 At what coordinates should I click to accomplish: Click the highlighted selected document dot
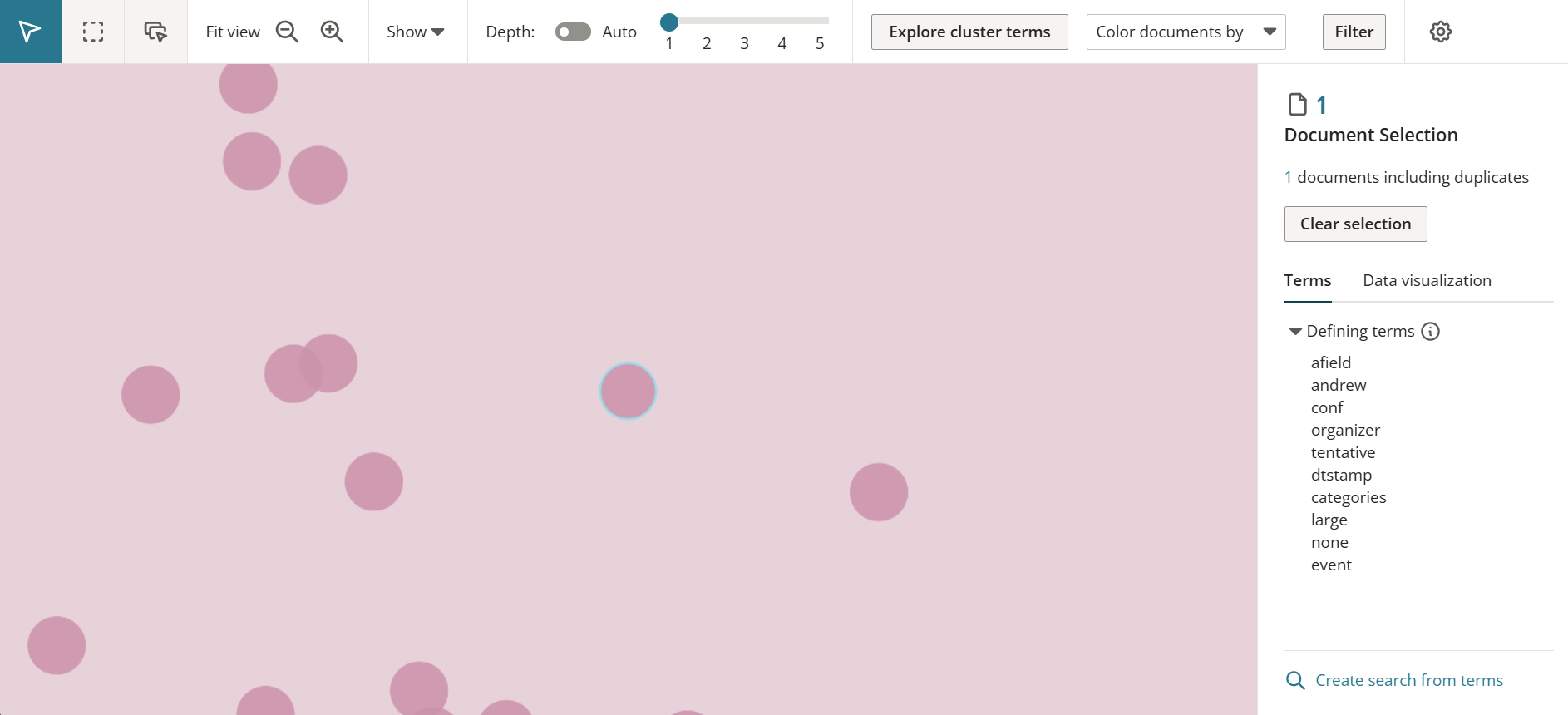click(629, 391)
